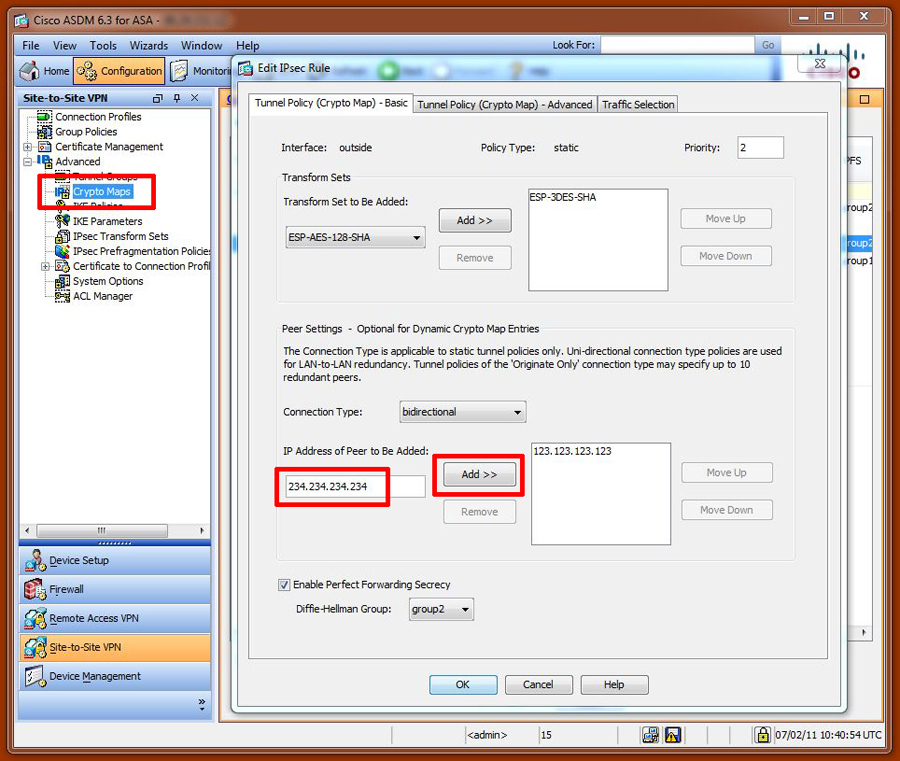Image resolution: width=900 pixels, height=761 pixels.
Task: Open the File menu
Action: click(31, 45)
